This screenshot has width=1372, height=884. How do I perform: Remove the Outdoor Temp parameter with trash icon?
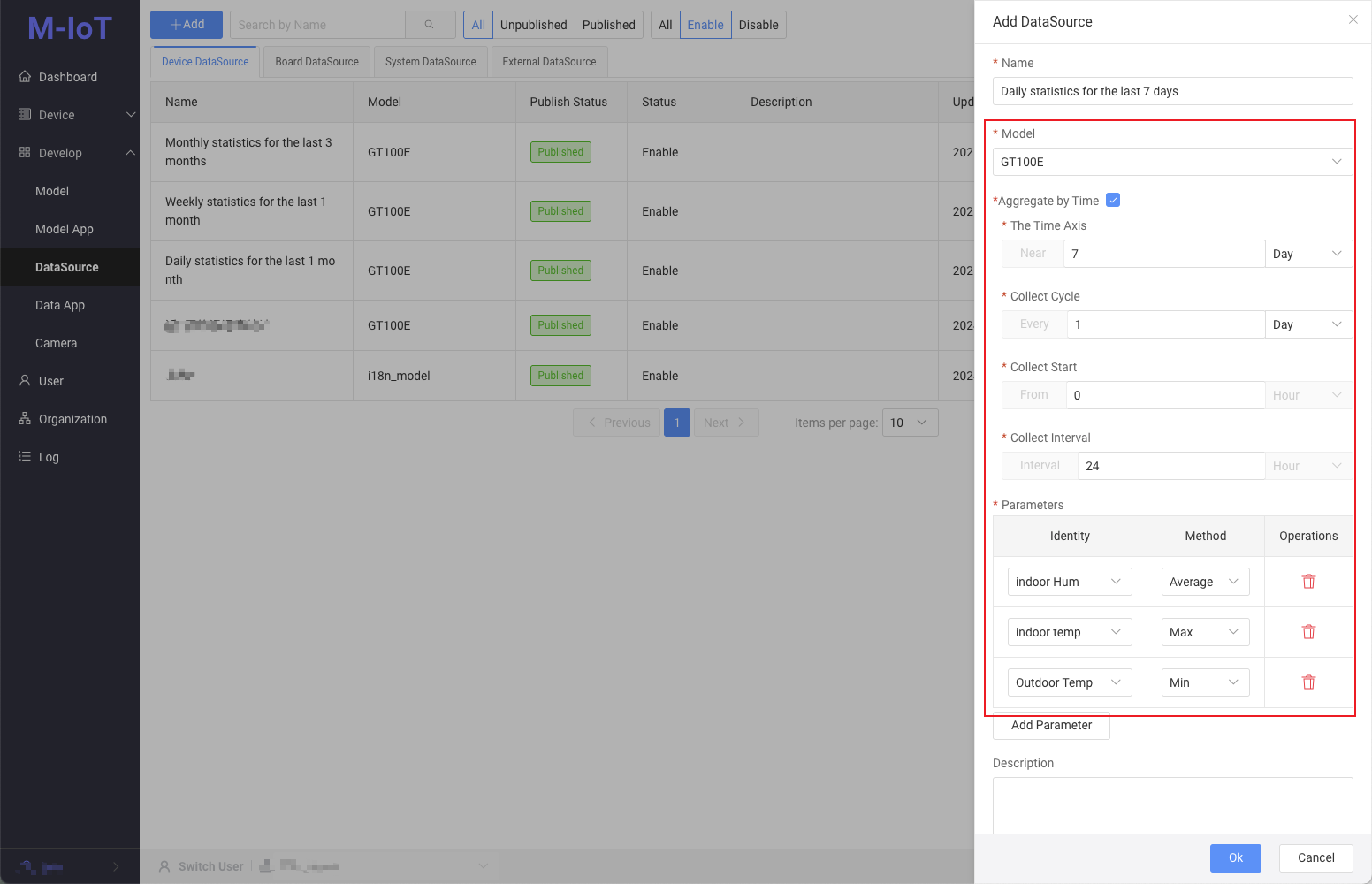tap(1308, 682)
